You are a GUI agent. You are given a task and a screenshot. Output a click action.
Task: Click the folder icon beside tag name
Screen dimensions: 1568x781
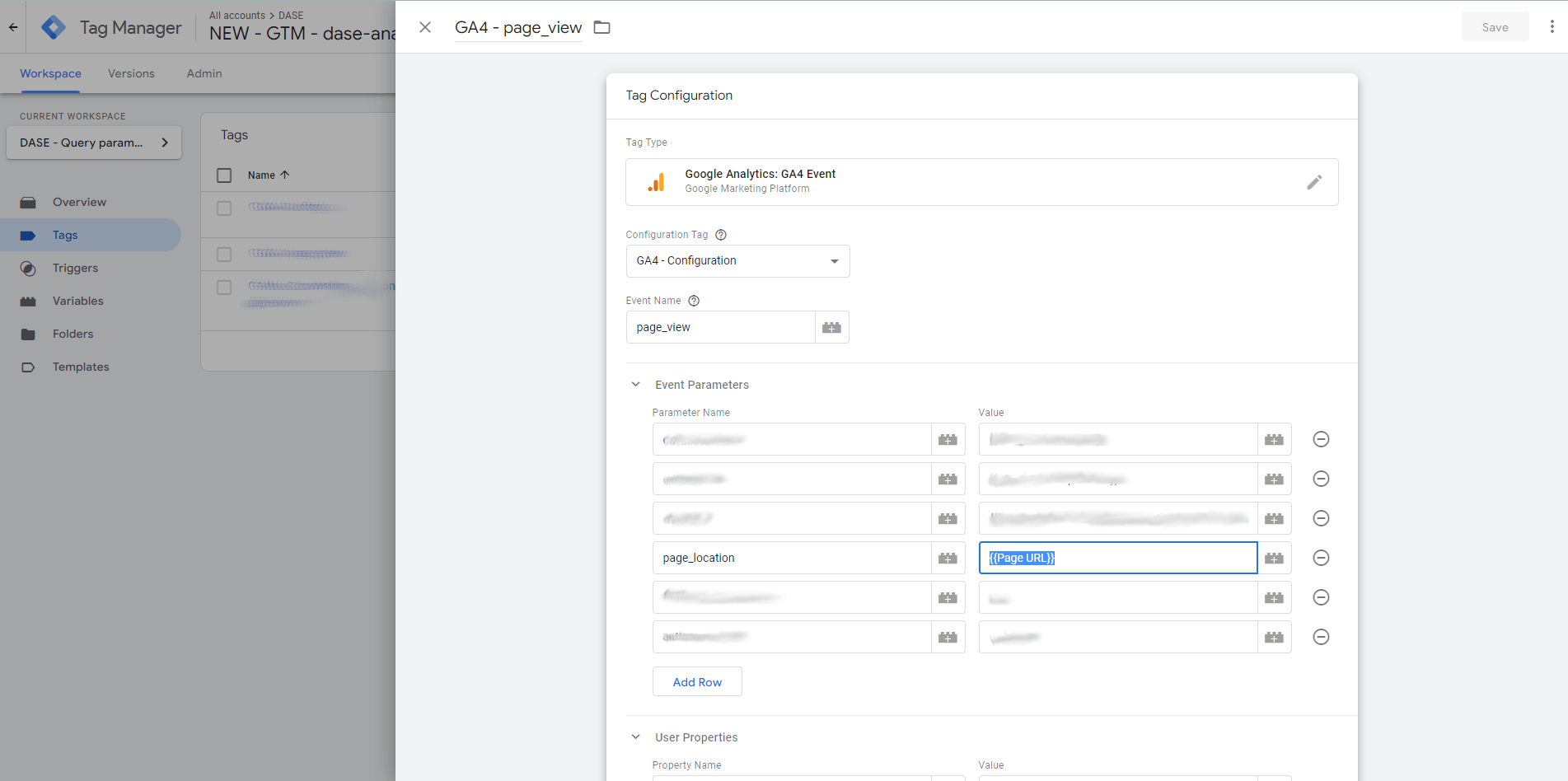[602, 27]
